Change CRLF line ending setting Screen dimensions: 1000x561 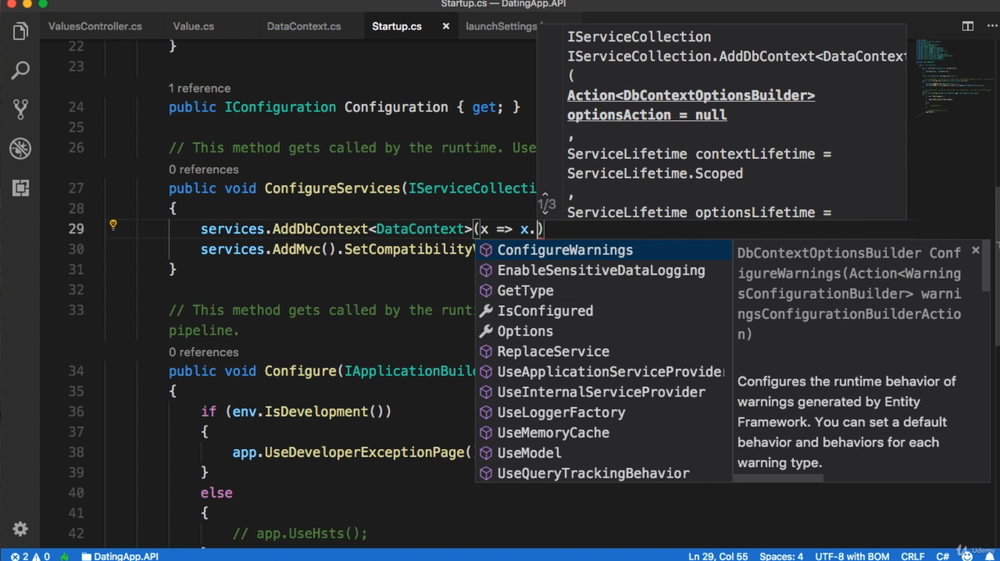coord(913,556)
